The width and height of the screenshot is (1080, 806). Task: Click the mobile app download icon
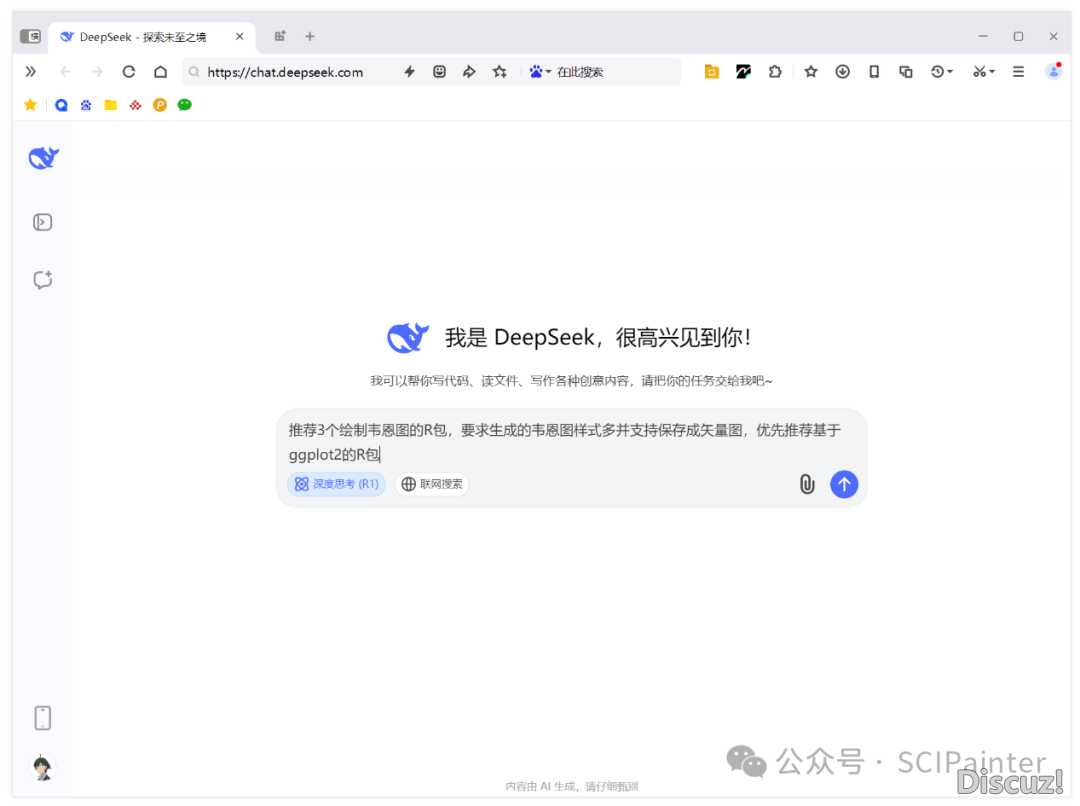point(42,717)
